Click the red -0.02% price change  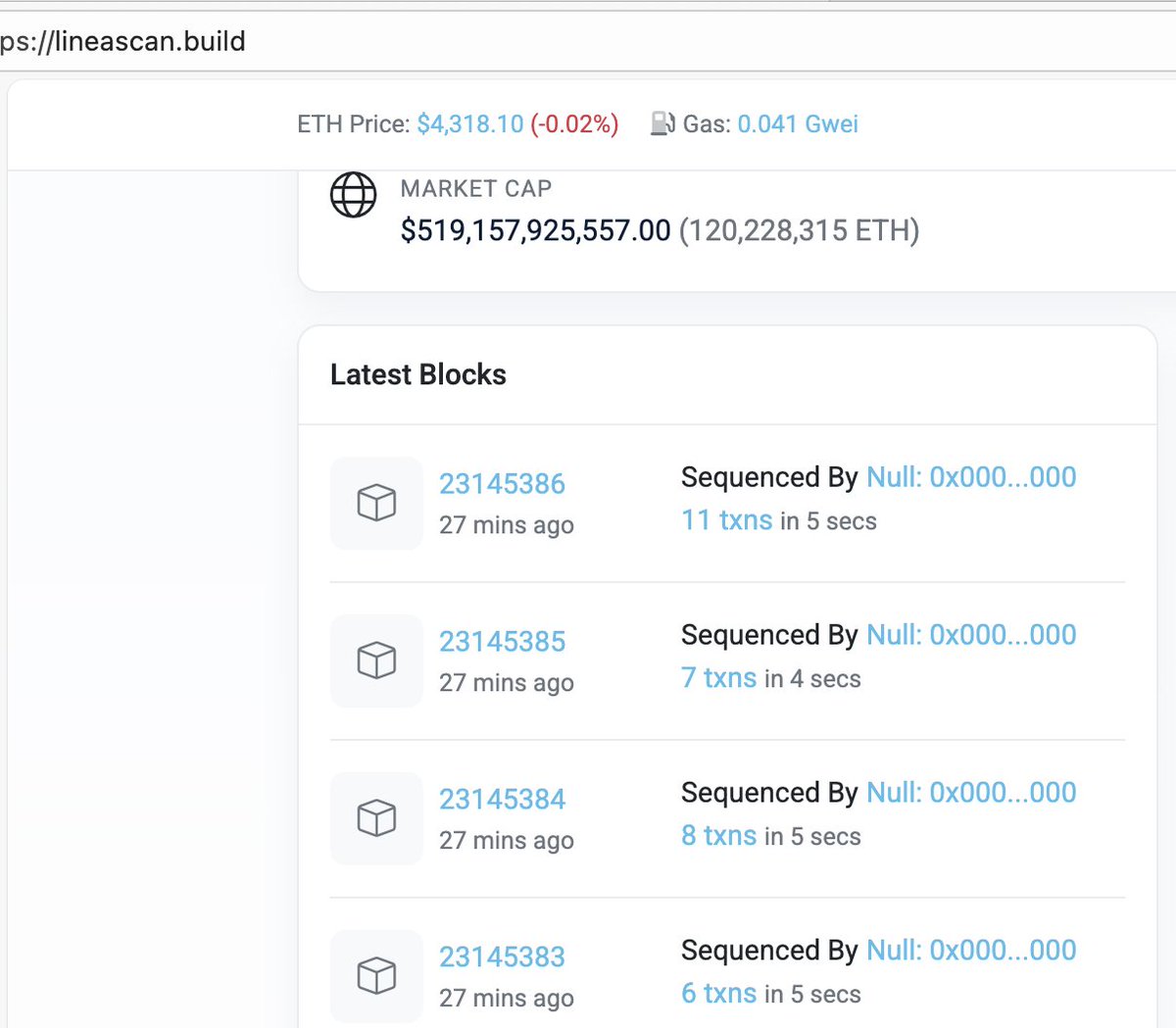(573, 123)
